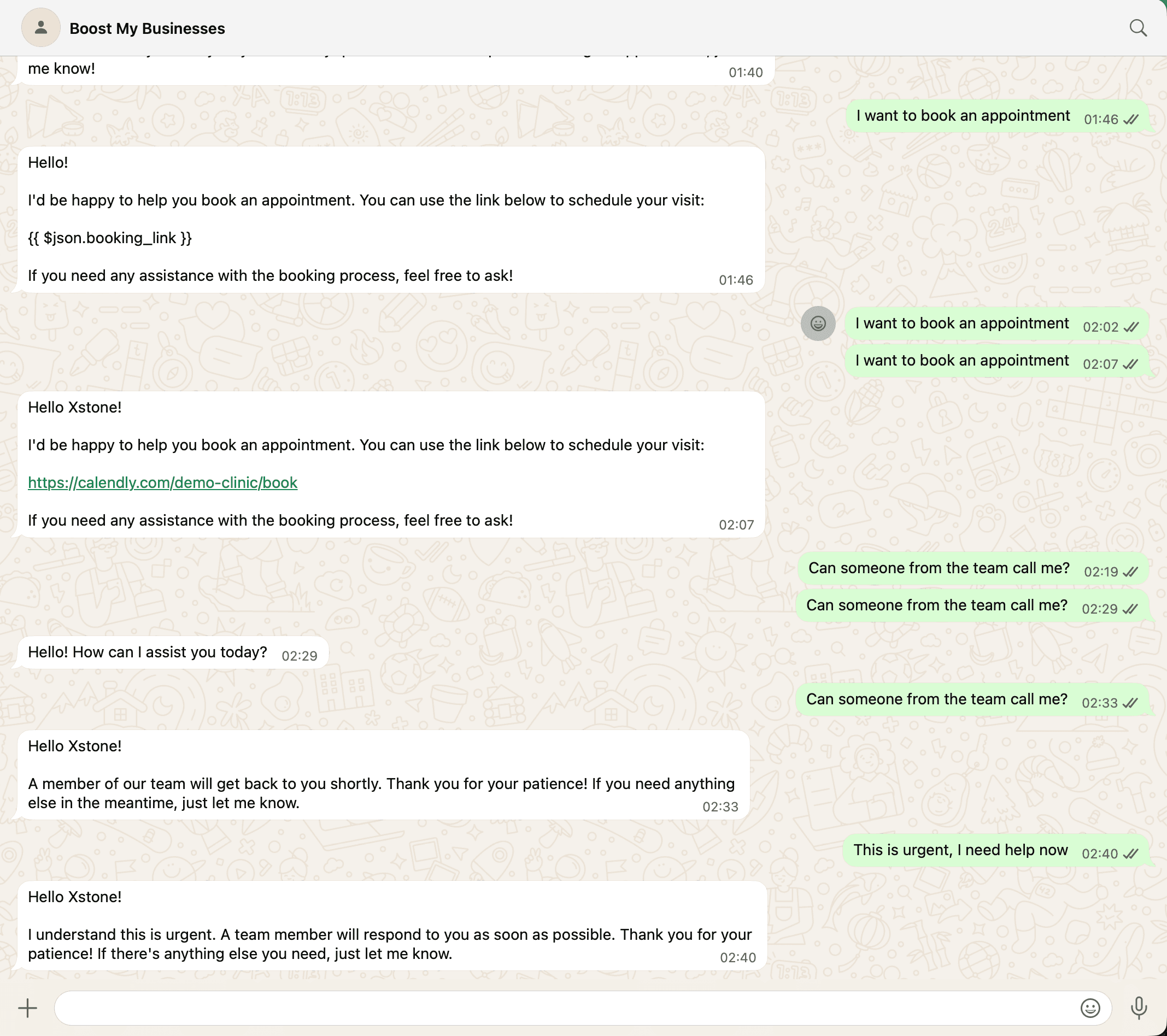Click the message input field
This screenshot has height=1036, width=1167.
(x=571, y=1008)
